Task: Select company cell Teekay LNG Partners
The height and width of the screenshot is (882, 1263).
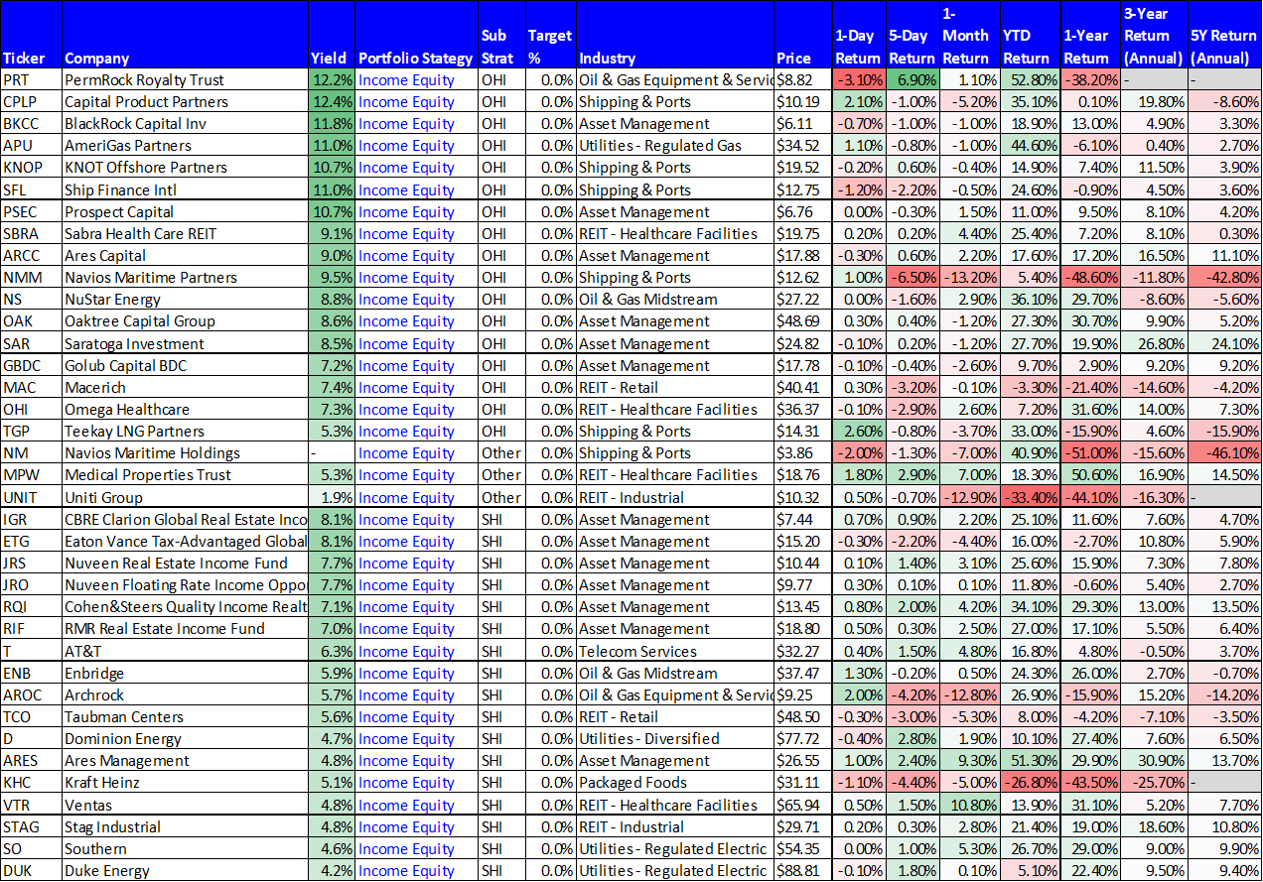Action: coord(185,432)
